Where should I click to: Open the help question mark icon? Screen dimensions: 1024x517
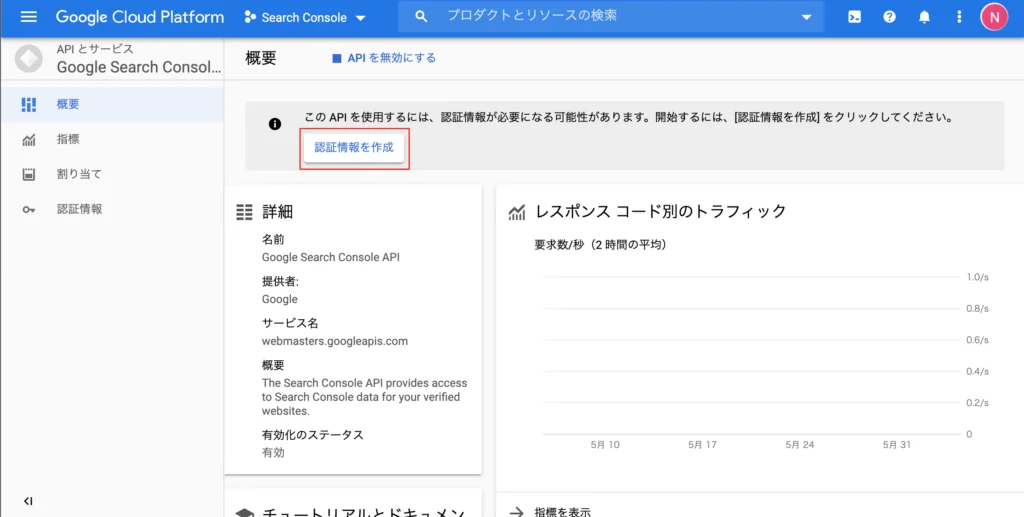click(x=889, y=17)
